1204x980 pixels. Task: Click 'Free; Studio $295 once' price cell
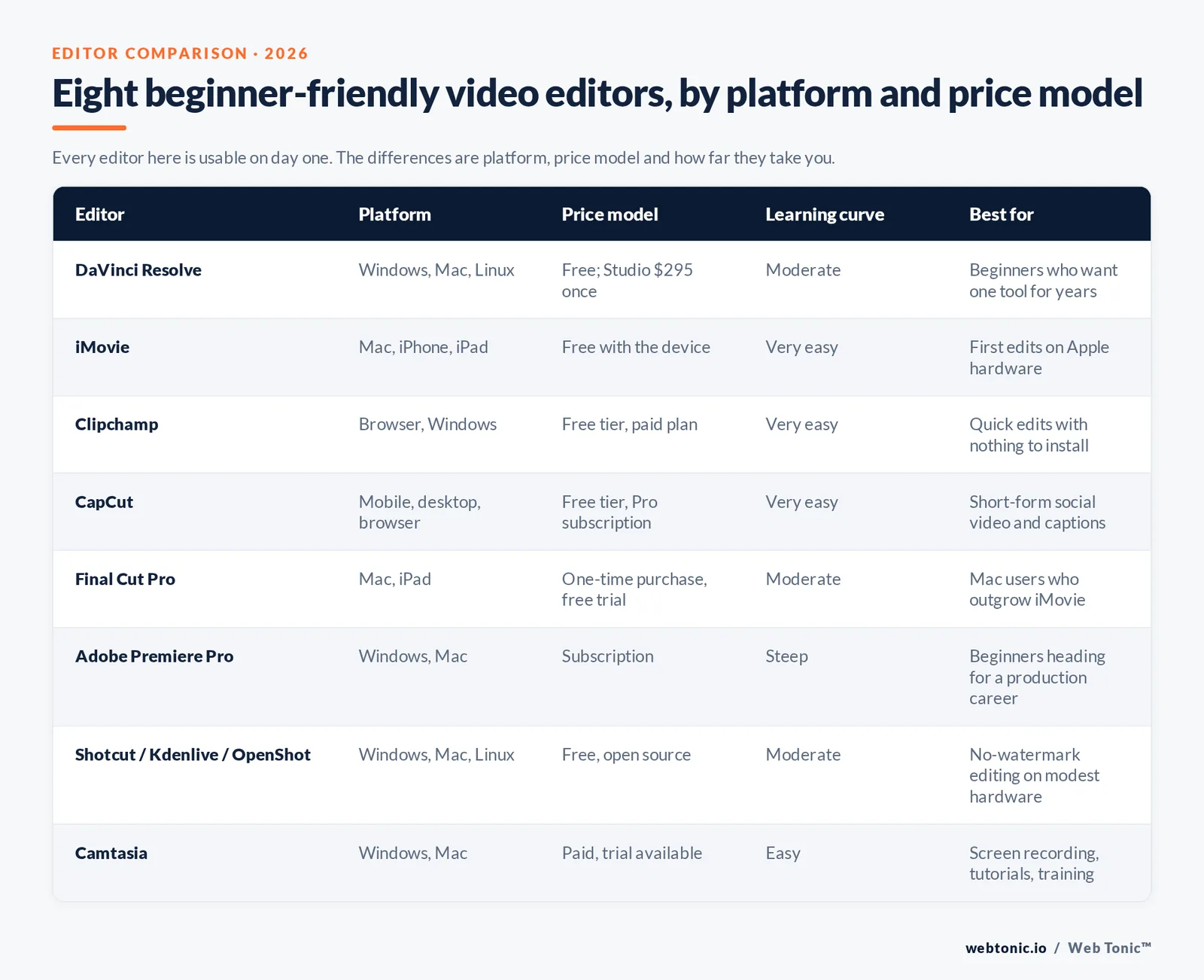point(628,281)
